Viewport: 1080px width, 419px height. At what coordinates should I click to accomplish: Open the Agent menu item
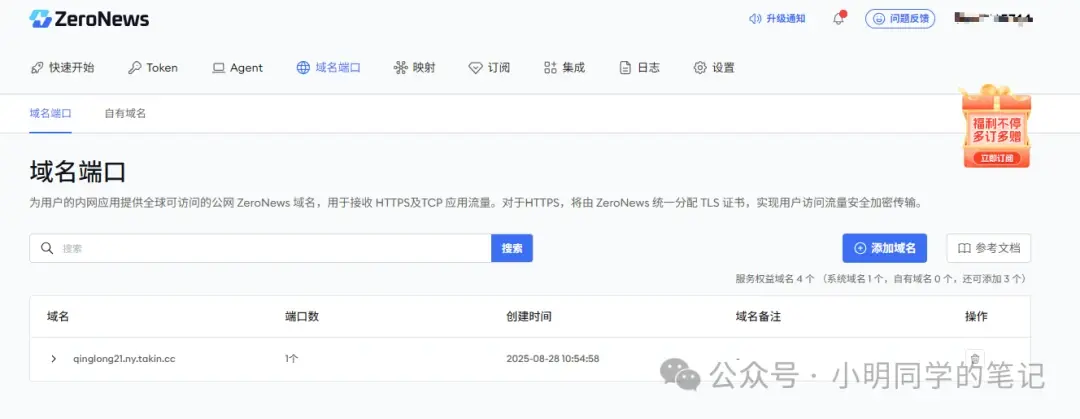[x=238, y=68]
